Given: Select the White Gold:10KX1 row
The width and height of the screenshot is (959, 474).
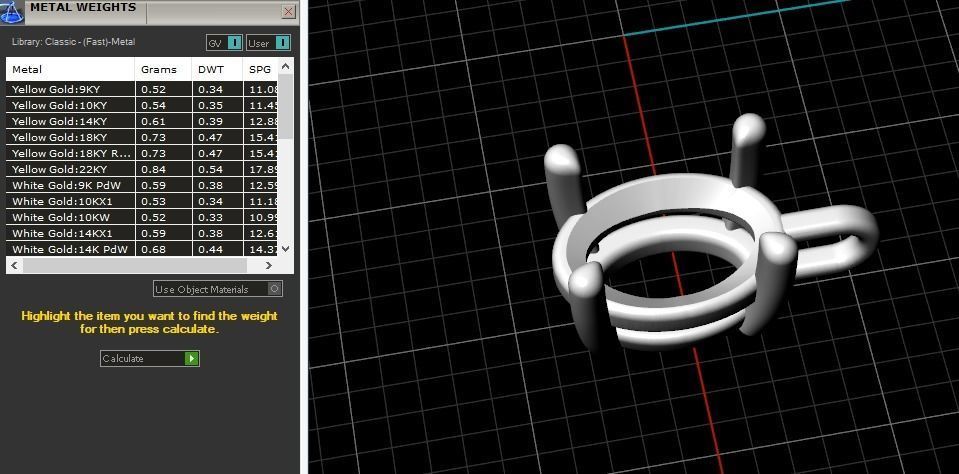Looking at the screenshot, I should pyautogui.click(x=142, y=201).
